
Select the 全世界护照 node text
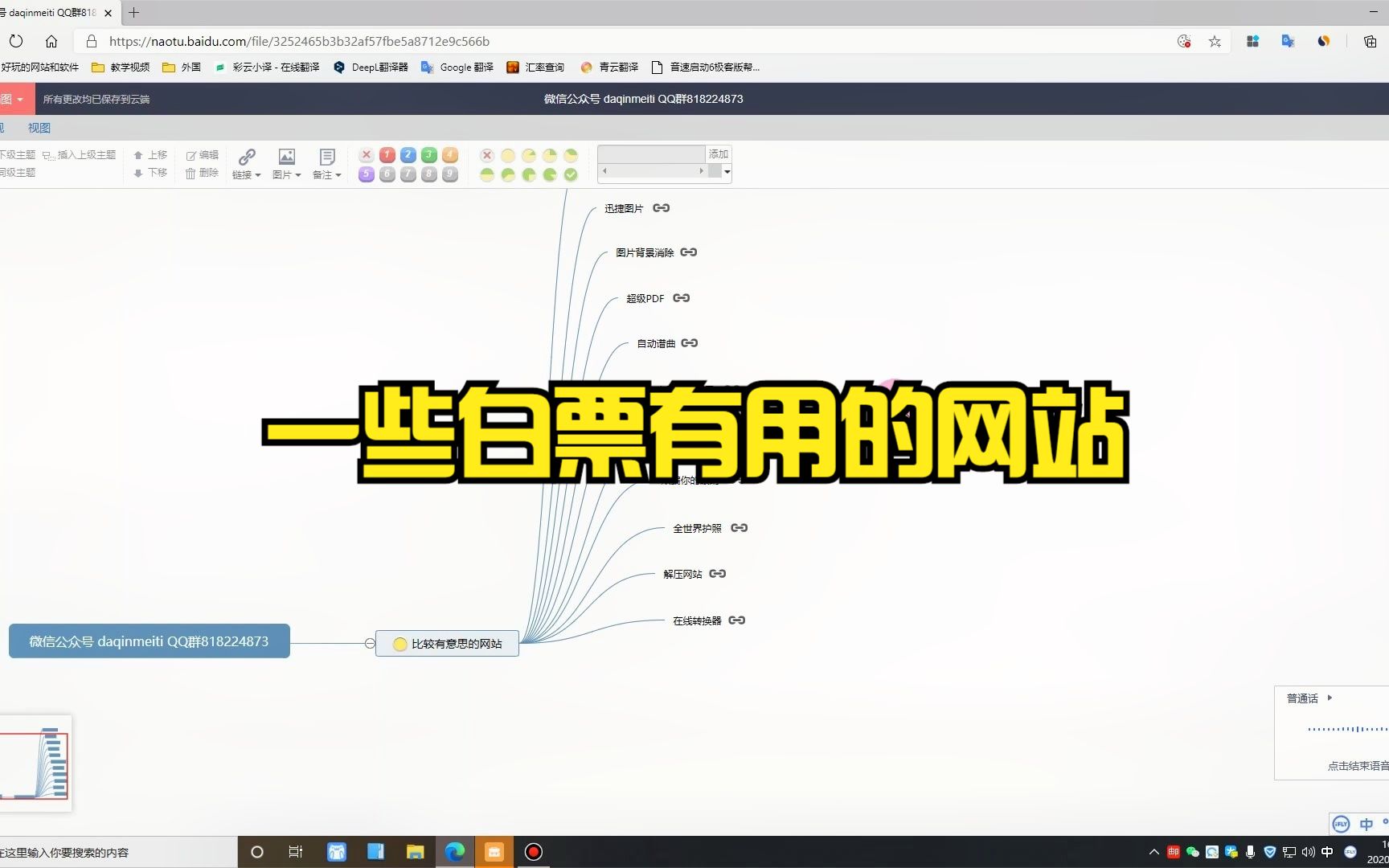(x=697, y=528)
